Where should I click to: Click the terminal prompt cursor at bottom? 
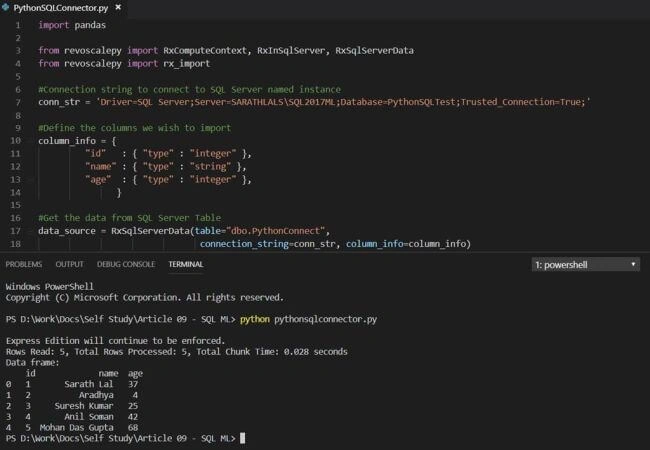pos(243,438)
